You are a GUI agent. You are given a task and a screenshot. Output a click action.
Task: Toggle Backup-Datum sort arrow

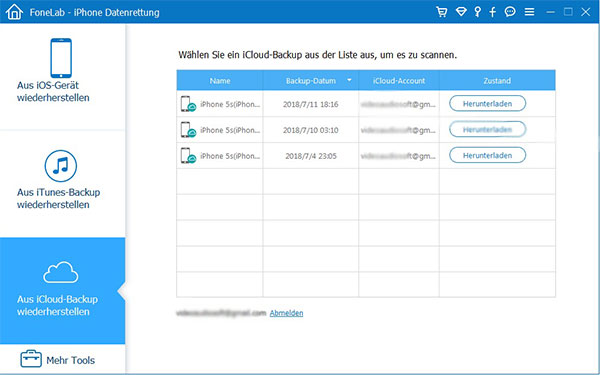[349, 80]
